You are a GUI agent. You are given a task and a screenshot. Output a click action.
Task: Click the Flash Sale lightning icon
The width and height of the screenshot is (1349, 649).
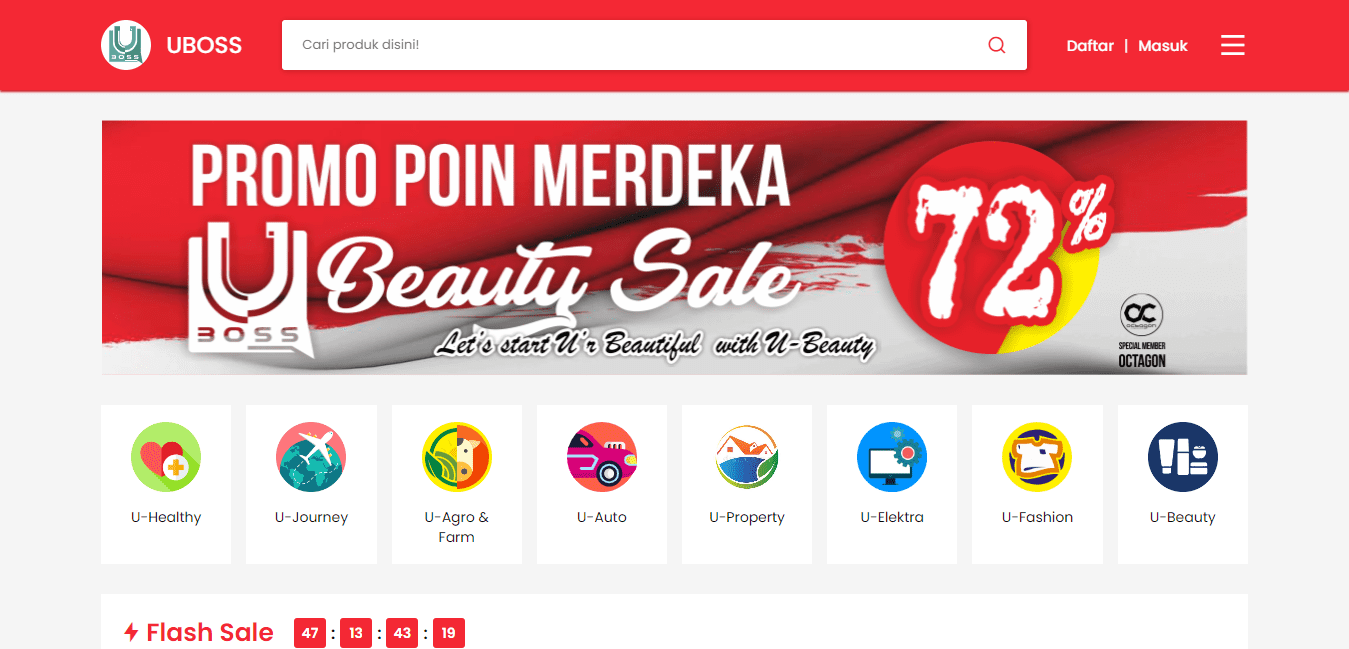pyautogui.click(x=131, y=632)
